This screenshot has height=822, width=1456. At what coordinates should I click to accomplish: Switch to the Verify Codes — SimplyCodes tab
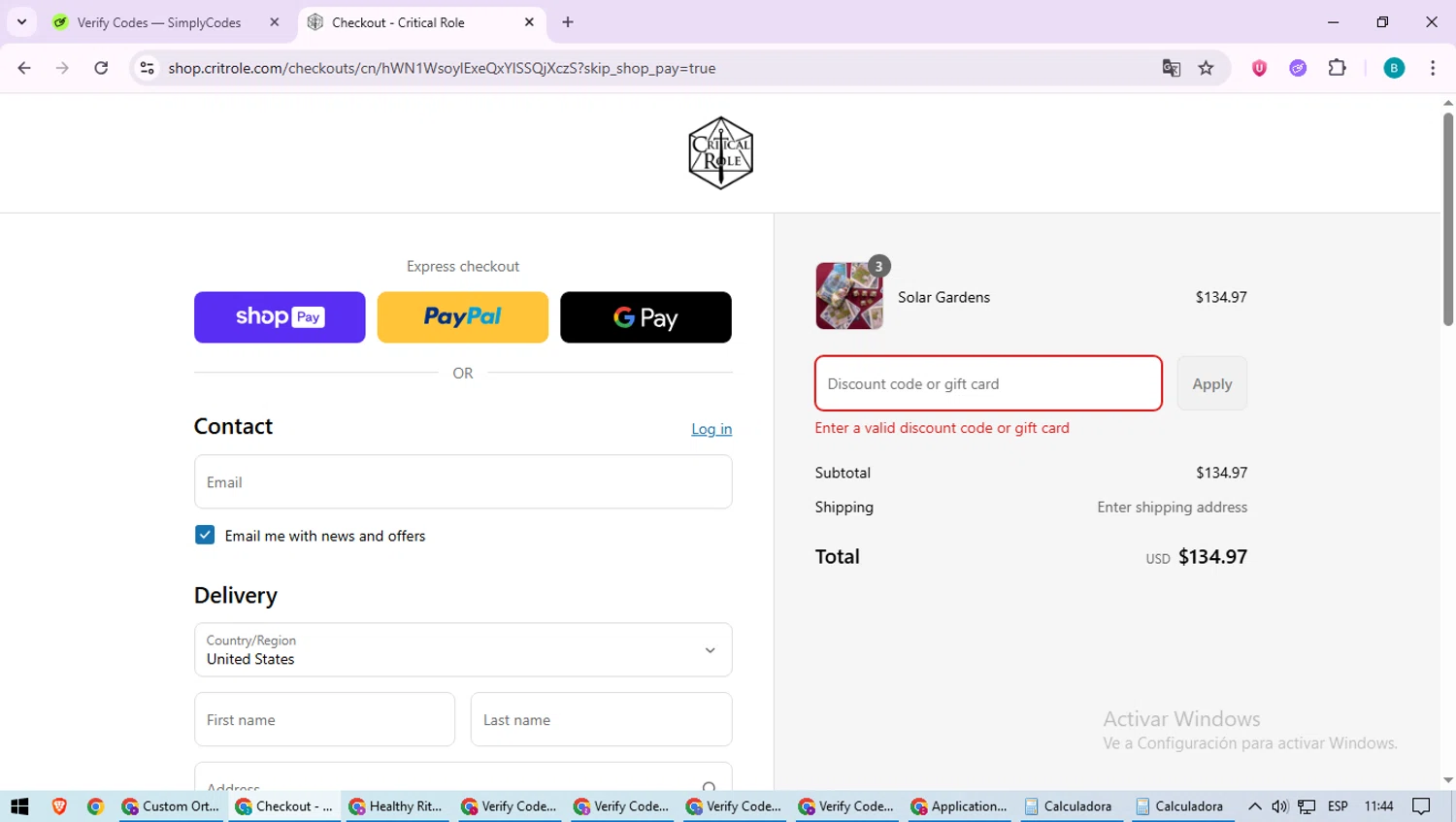point(159,22)
